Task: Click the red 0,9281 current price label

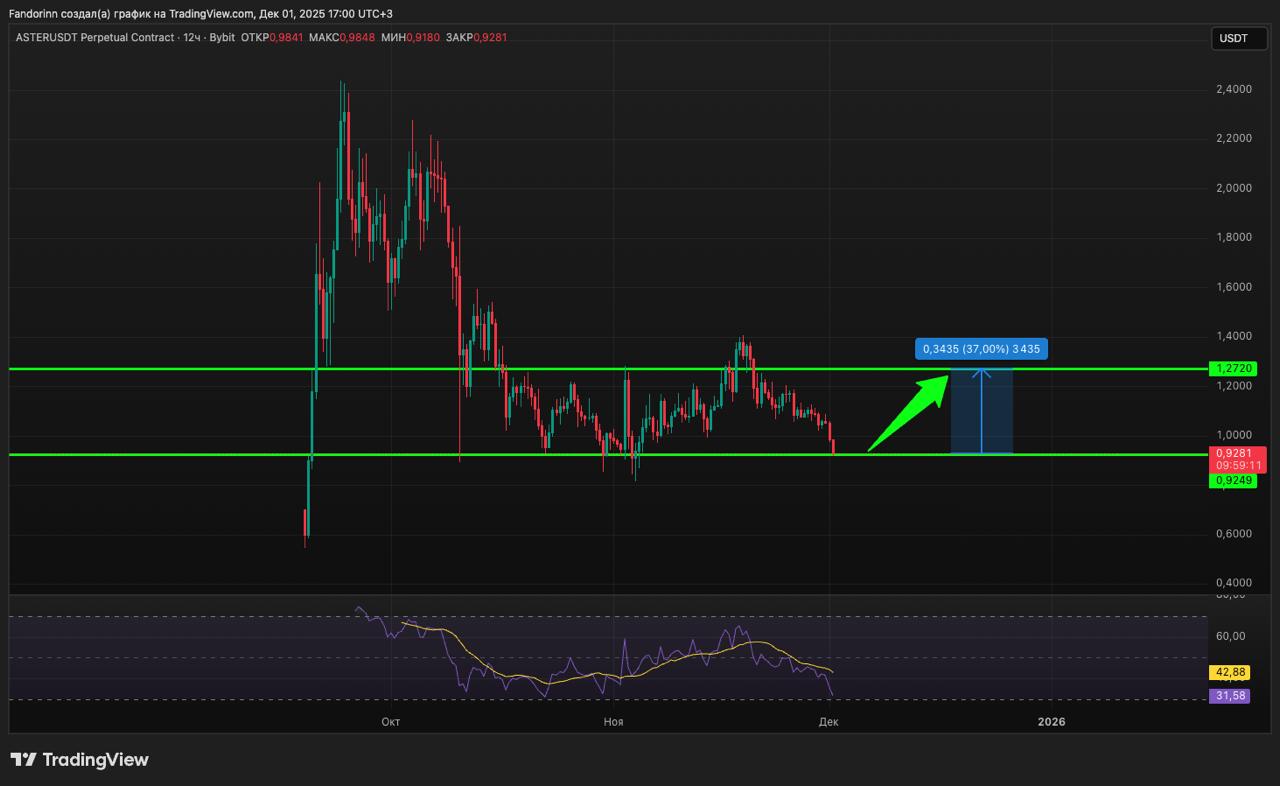Action: click(x=1238, y=453)
